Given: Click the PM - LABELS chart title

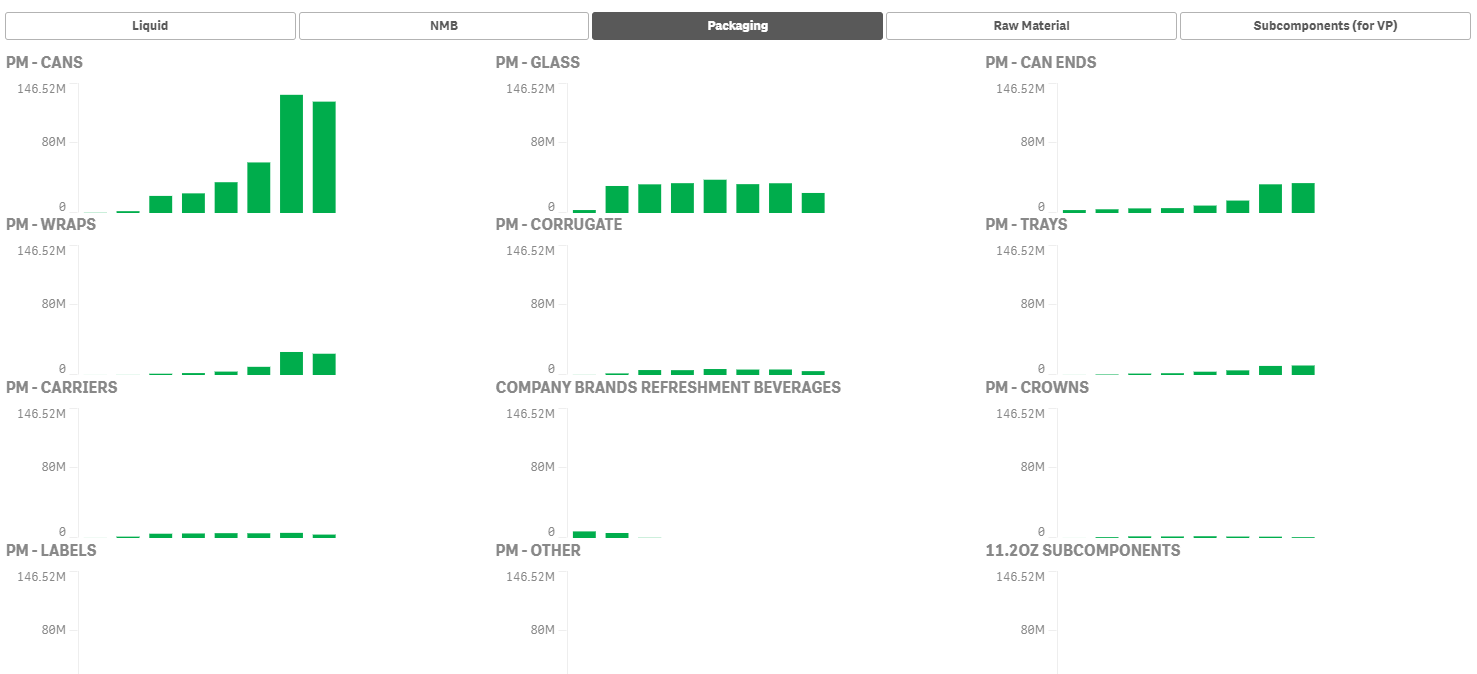Looking at the screenshot, I should 50,550.
